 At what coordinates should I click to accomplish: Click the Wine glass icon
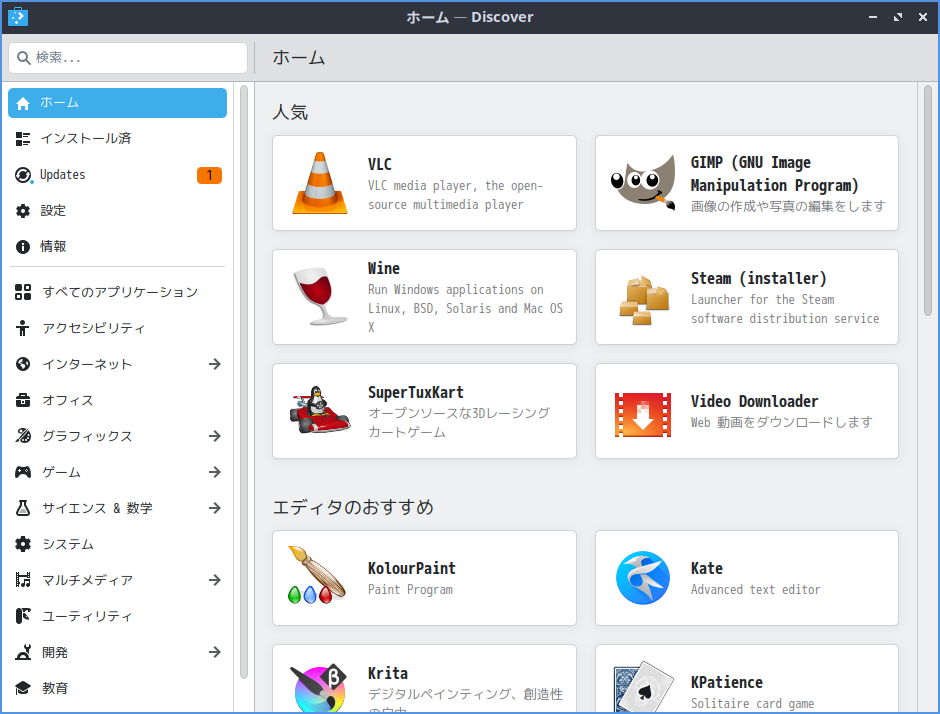coord(320,297)
